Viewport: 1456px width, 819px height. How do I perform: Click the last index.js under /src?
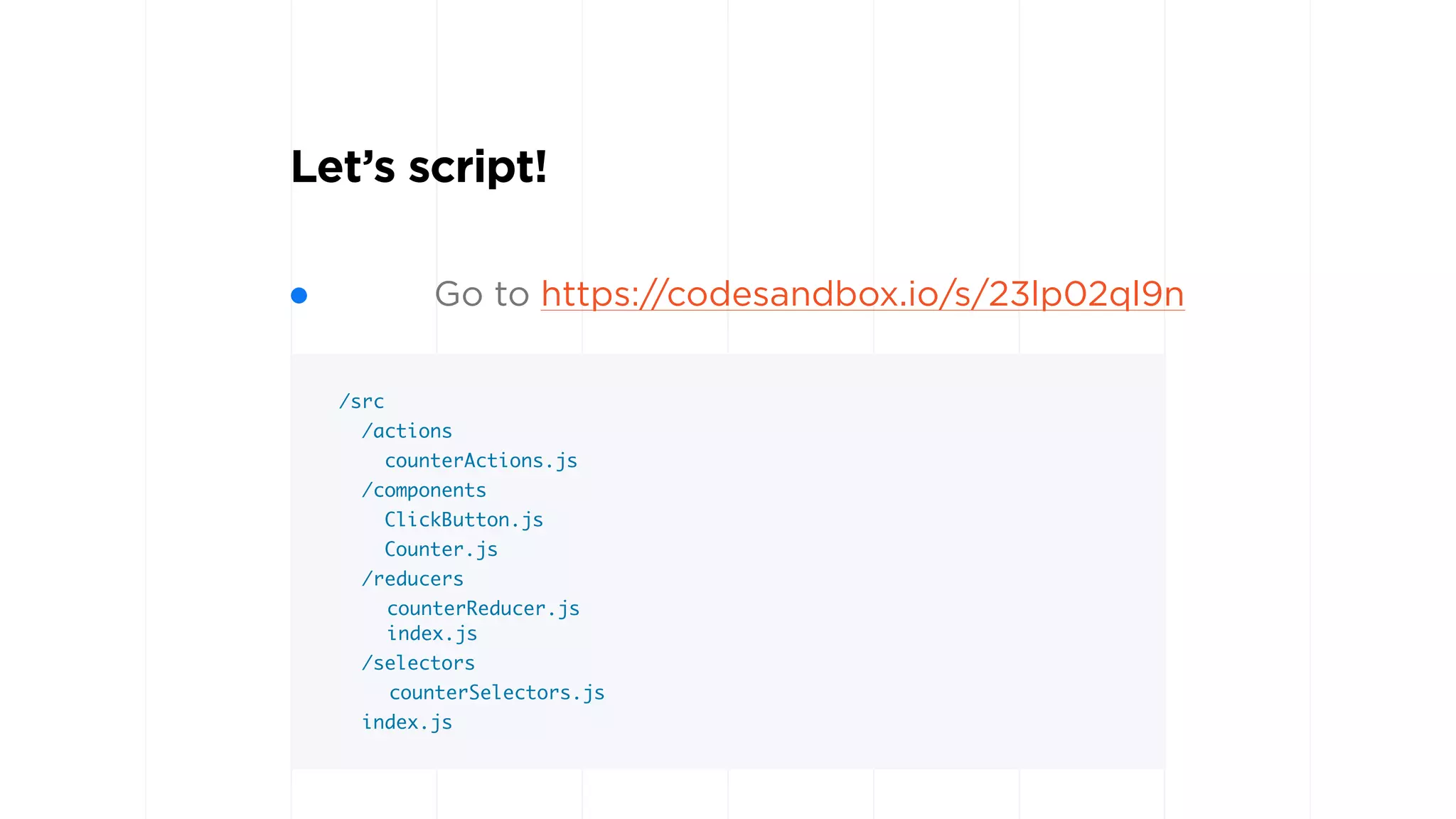point(407,722)
